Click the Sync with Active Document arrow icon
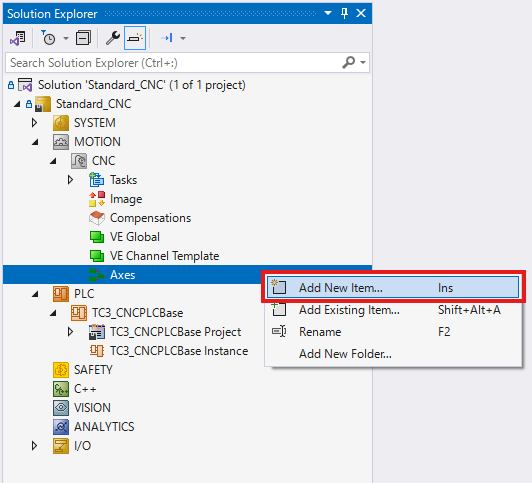This screenshot has width=532, height=483. click(x=167, y=38)
